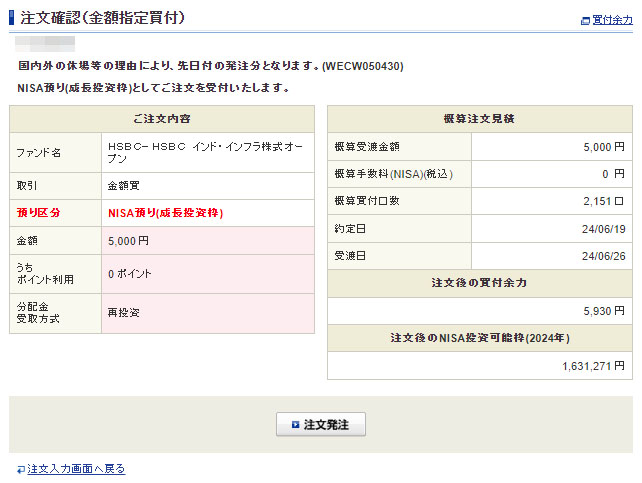Click the return arrow icon before 注文入力画面へ戻る
This screenshot has height=483, width=642.
coord(21,469)
